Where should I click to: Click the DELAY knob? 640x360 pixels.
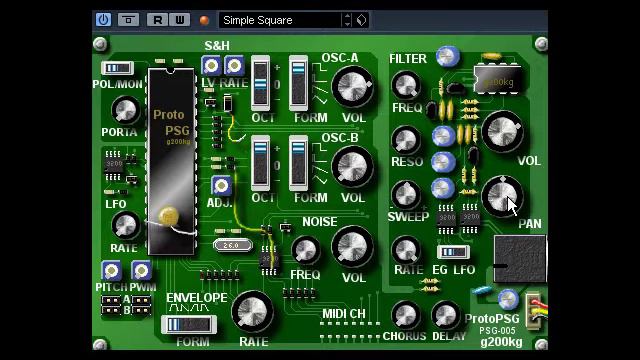[x=446, y=315]
